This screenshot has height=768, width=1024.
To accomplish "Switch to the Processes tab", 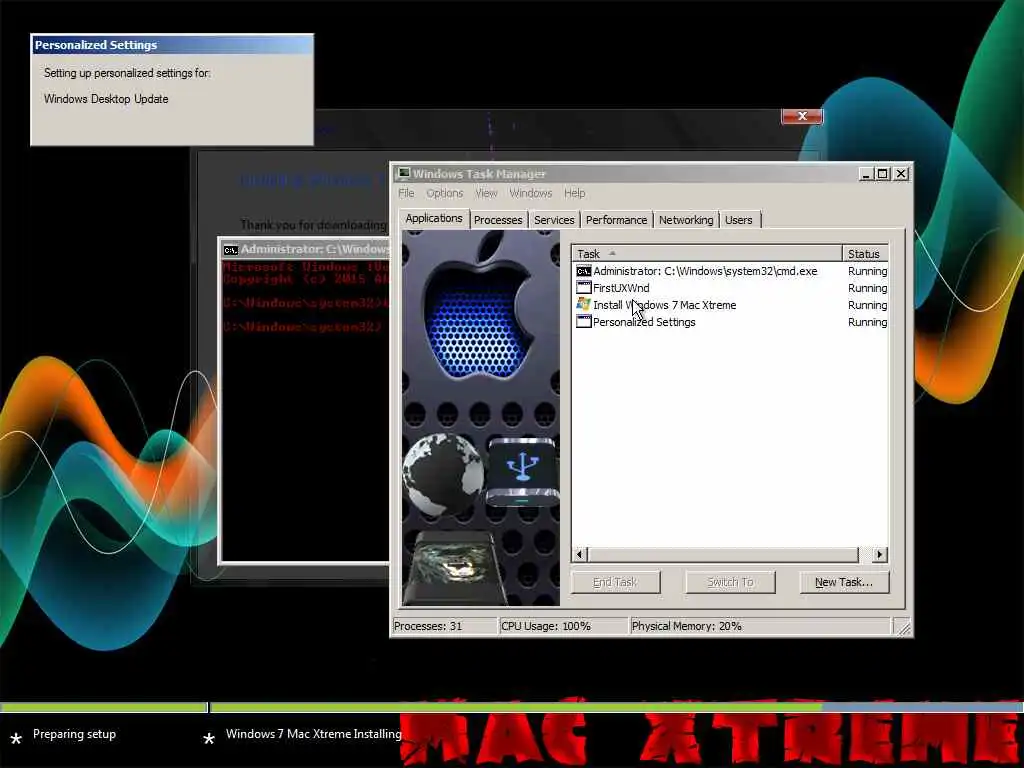I will click(498, 220).
